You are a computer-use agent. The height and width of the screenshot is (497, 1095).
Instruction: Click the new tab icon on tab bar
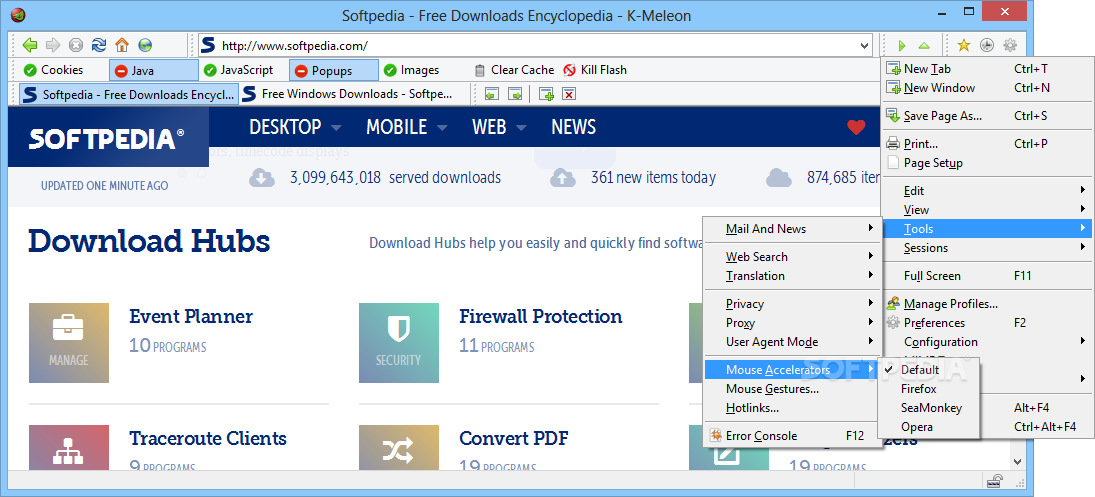[x=546, y=94]
